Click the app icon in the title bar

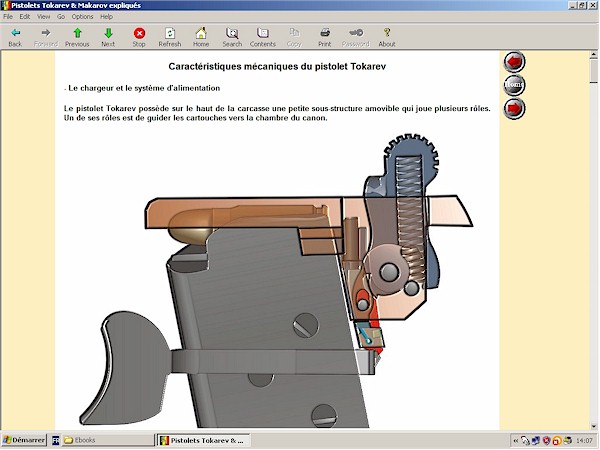[x=6, y=5]
